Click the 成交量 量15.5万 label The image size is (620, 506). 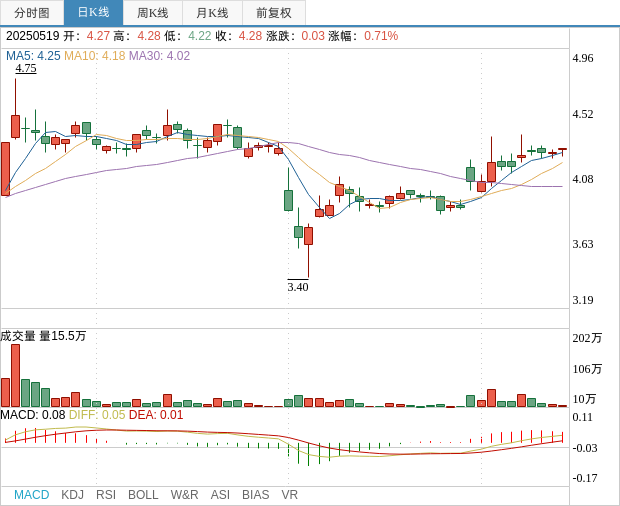pyautogui.click(x=43, y=336)
